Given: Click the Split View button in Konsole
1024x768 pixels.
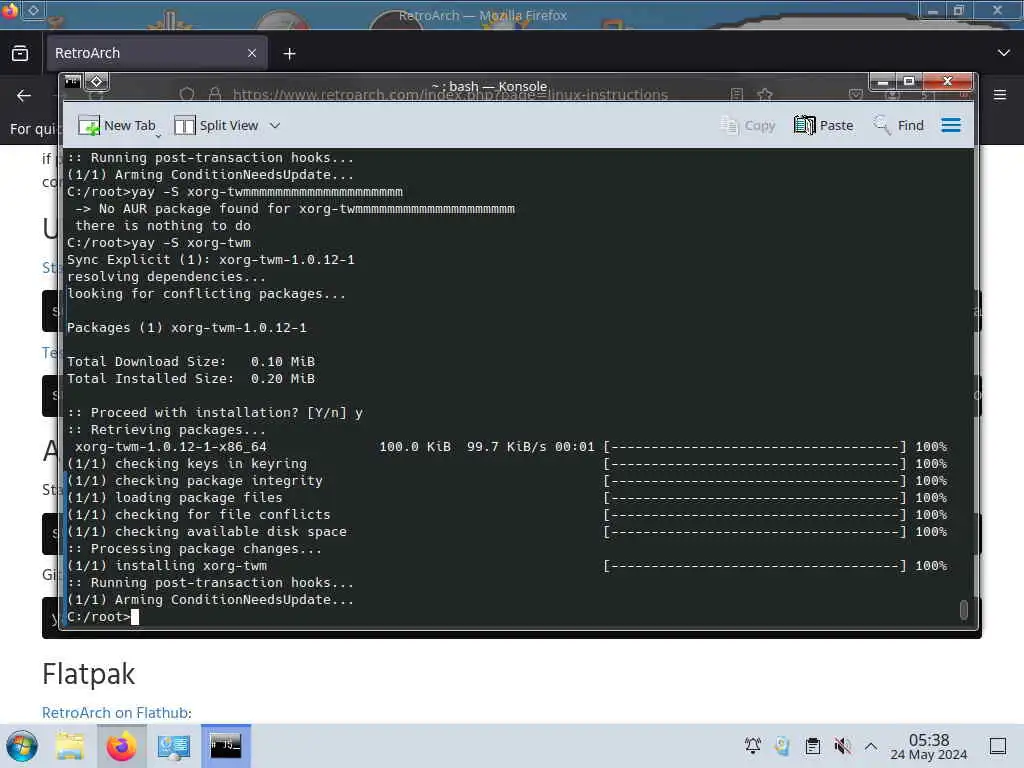Looking at the screenshot, I should [x=217, y=125].
